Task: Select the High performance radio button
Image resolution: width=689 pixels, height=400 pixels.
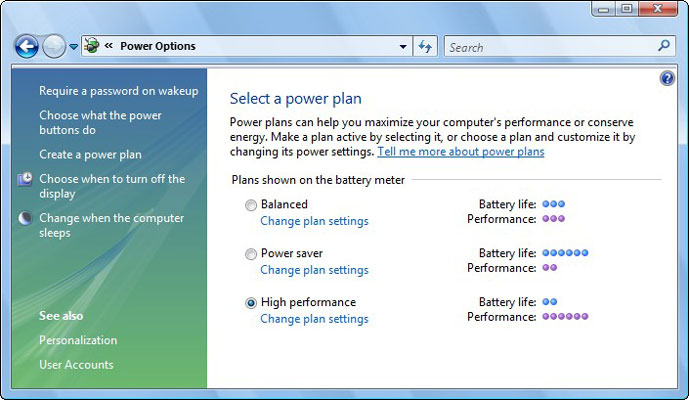Action: [x=250, y=303]
